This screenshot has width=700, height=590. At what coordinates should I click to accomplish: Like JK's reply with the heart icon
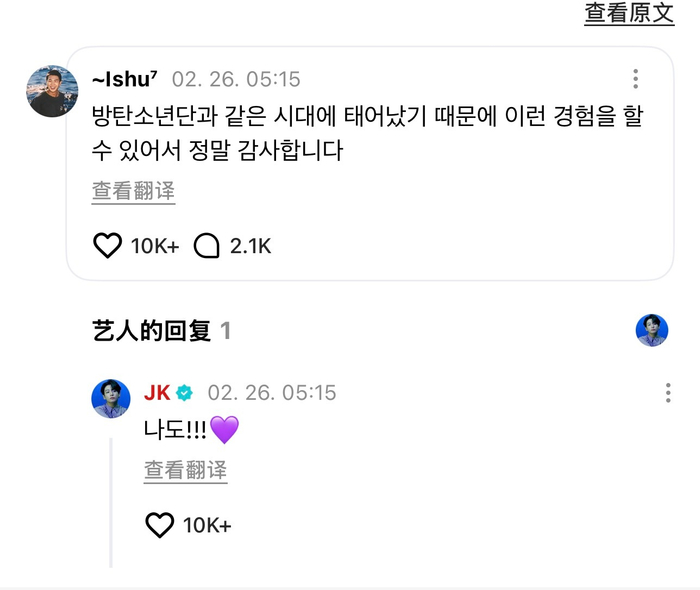point(160,525)
